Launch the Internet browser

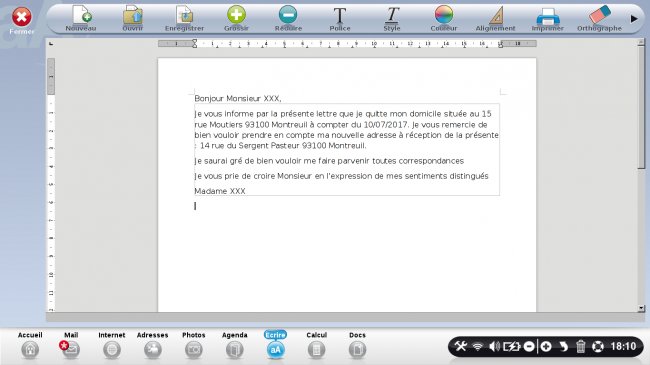click(112, 345)
